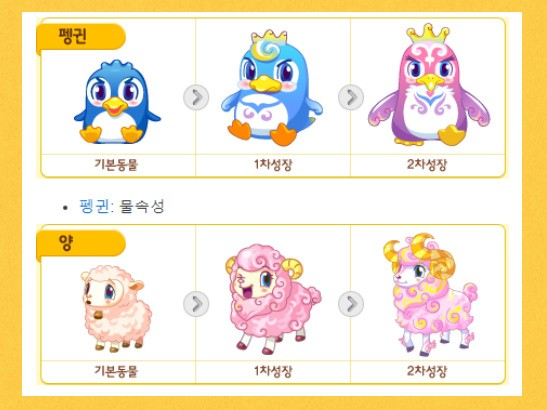Click the 기본동물 label under the penguin

(x=116, y=165)
